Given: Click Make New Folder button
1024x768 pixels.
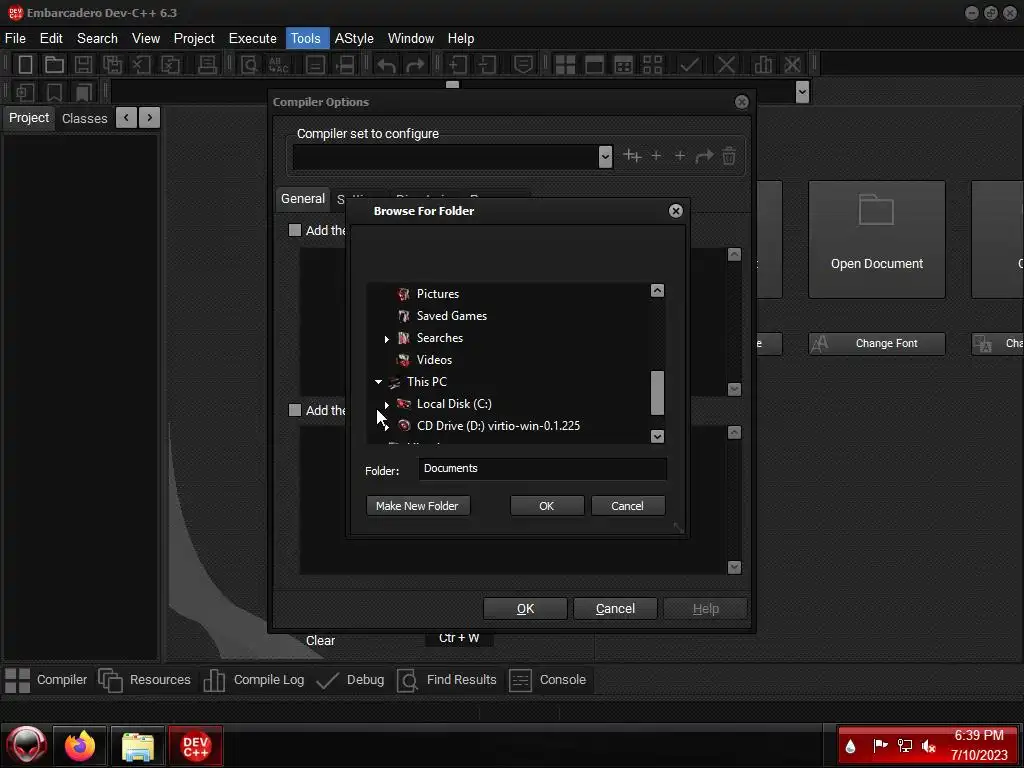Looking at the screenshot, I should pyautogui.click(x=418, y=506).
